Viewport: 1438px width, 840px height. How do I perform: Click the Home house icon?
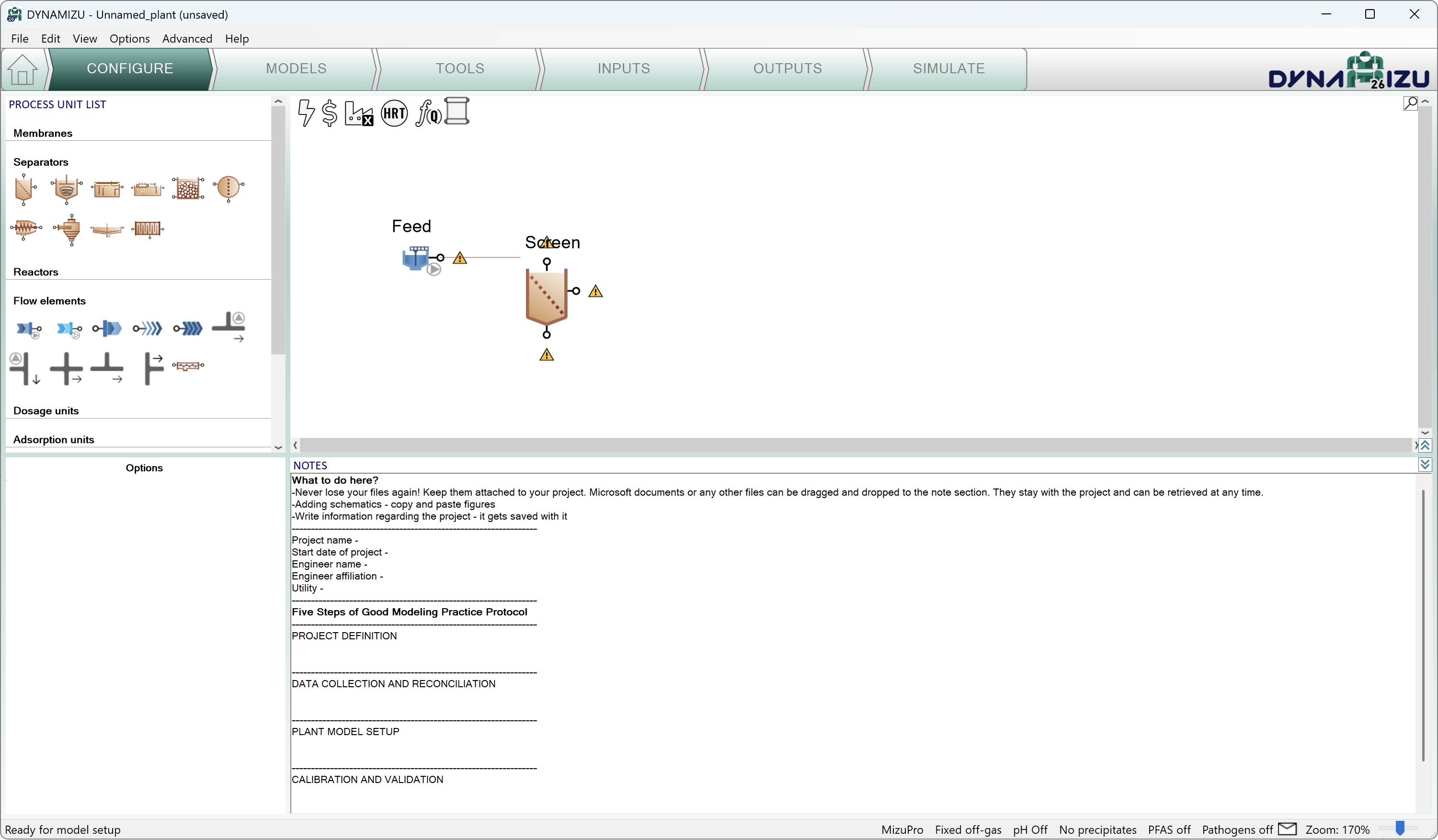pyautogui.click(x=23, y=69)
